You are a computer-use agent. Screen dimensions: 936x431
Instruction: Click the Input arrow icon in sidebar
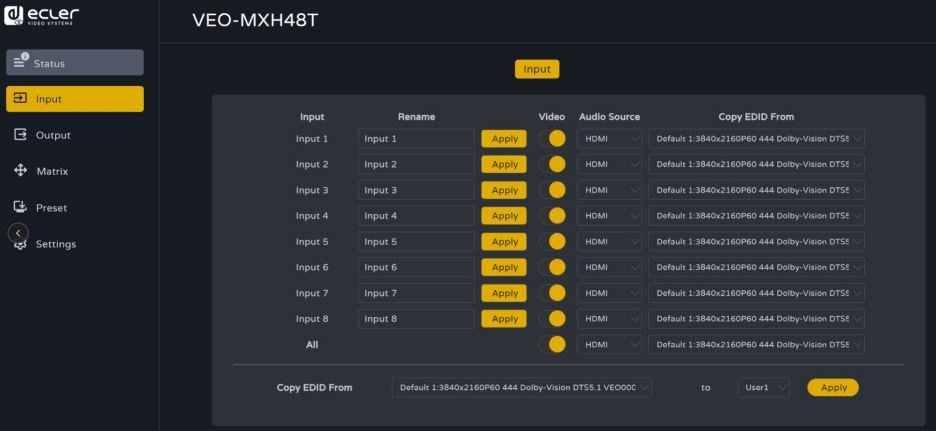click(x=20, y=98)
